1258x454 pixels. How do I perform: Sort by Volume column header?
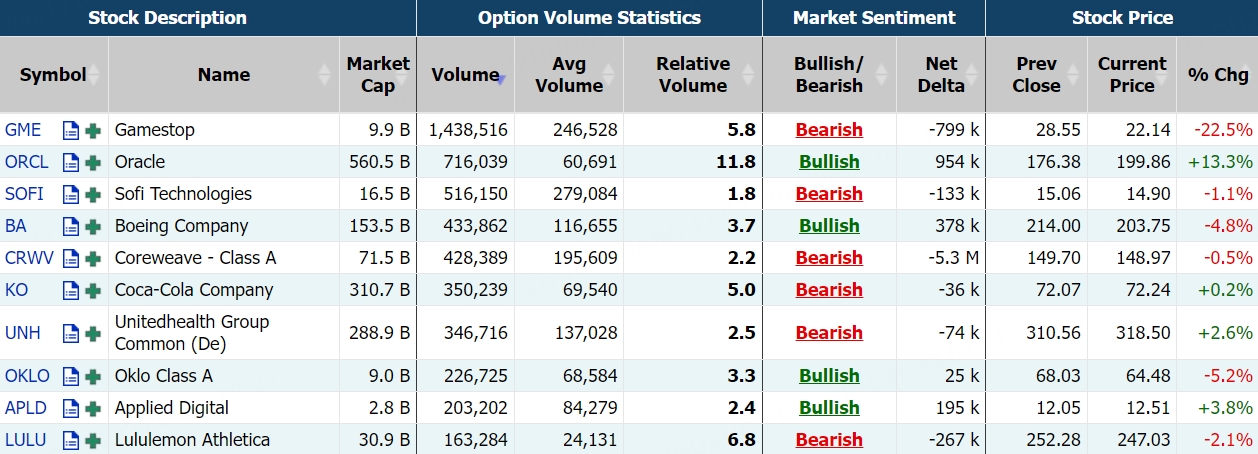(465, 75)
